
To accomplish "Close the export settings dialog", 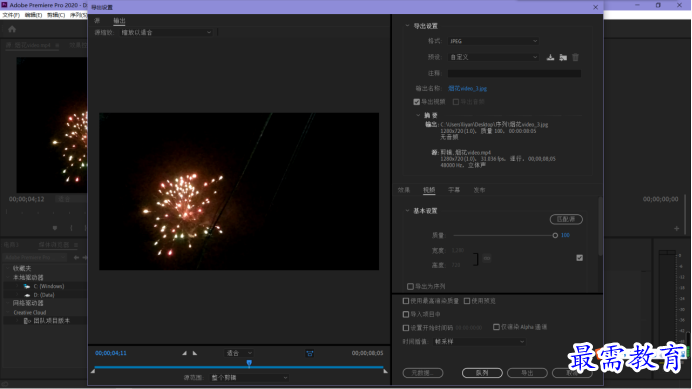I will point(595,8).
